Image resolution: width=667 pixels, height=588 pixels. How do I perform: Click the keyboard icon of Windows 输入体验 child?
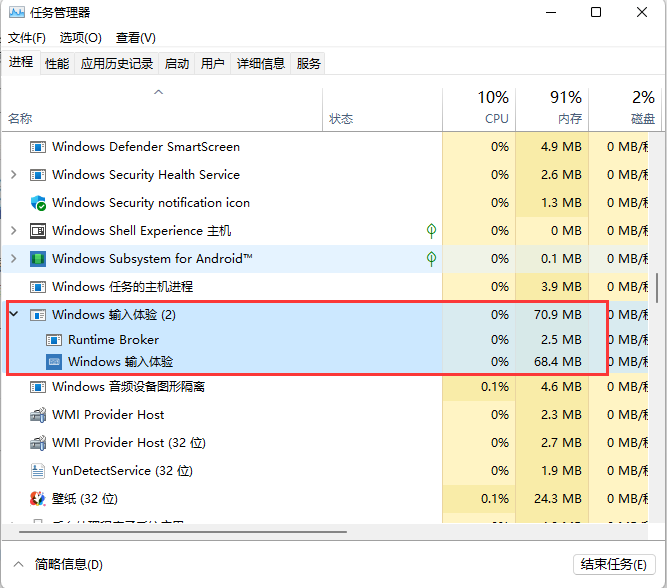tap(54, 362)
